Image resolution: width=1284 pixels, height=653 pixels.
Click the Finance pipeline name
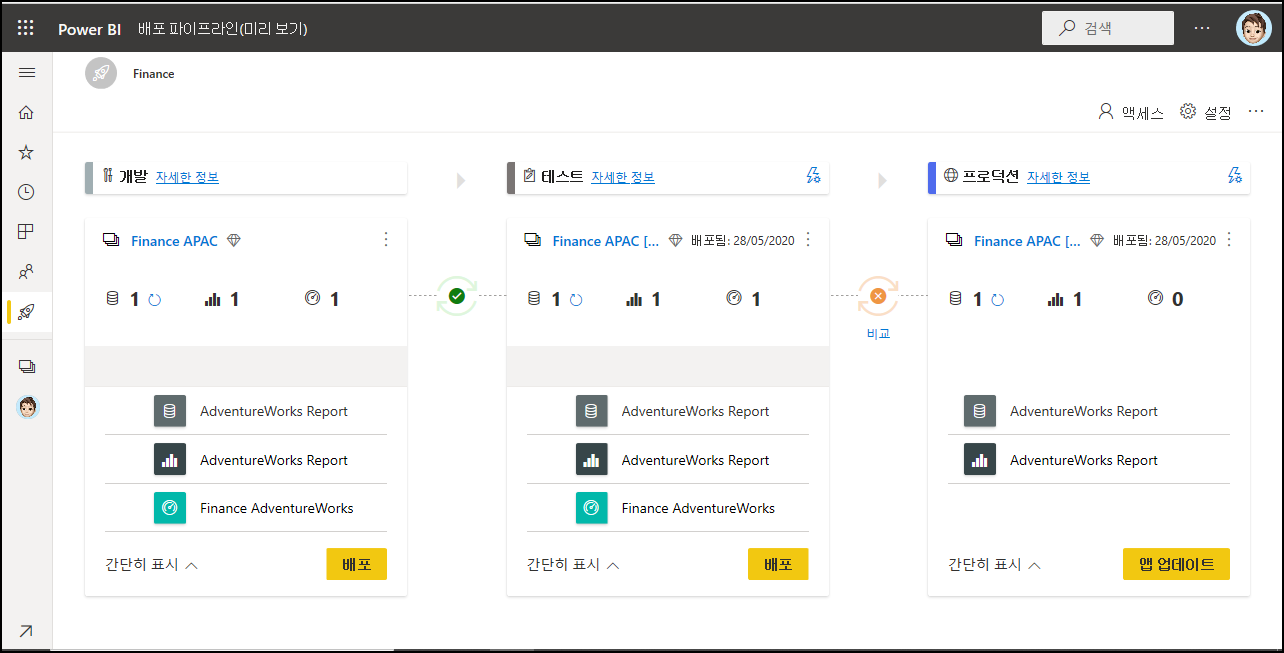click(154, 74)
